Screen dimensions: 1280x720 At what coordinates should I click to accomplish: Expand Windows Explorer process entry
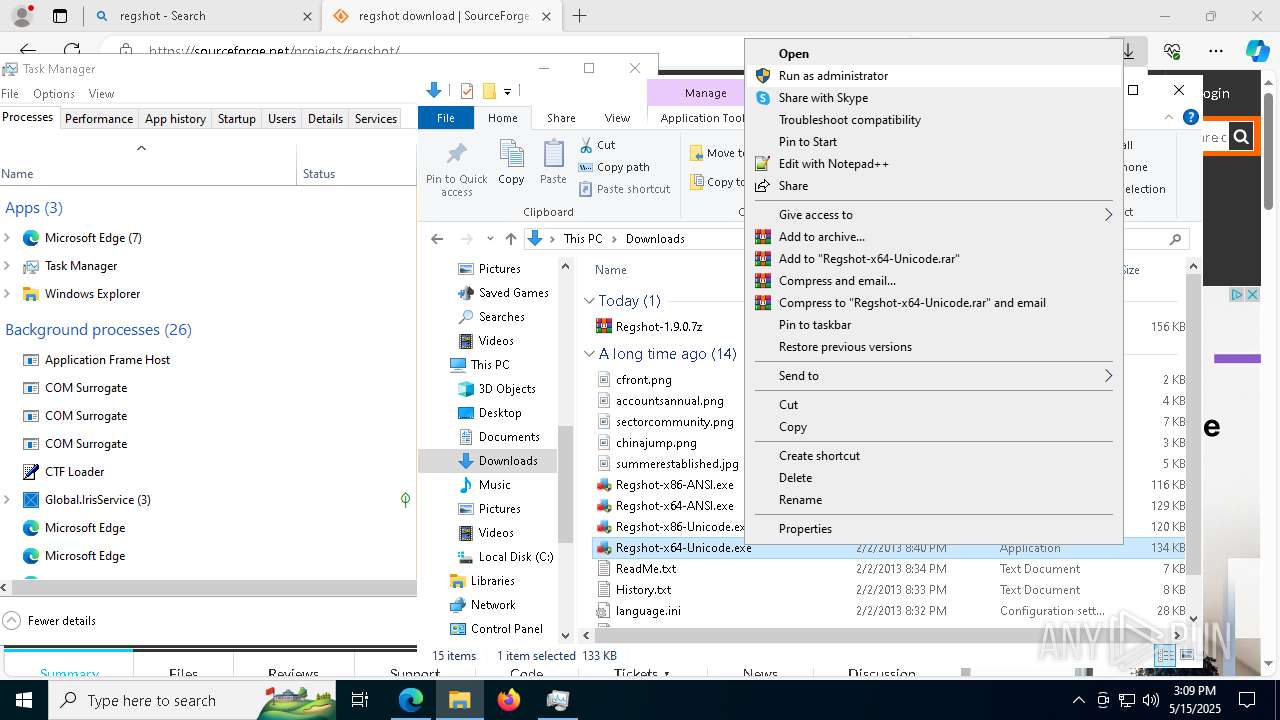click(7, 294)
